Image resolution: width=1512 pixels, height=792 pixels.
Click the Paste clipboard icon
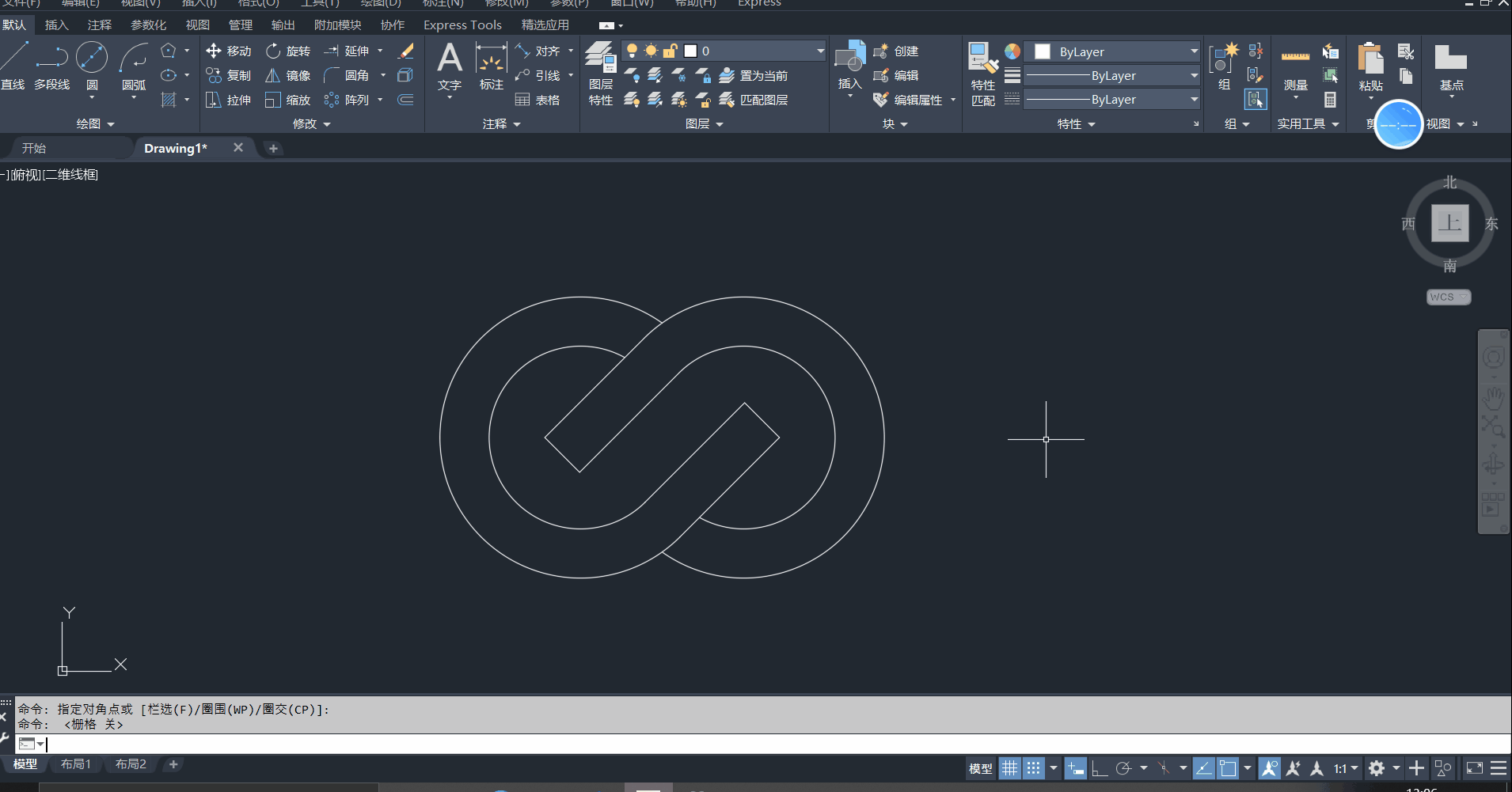click(1369, 59)
